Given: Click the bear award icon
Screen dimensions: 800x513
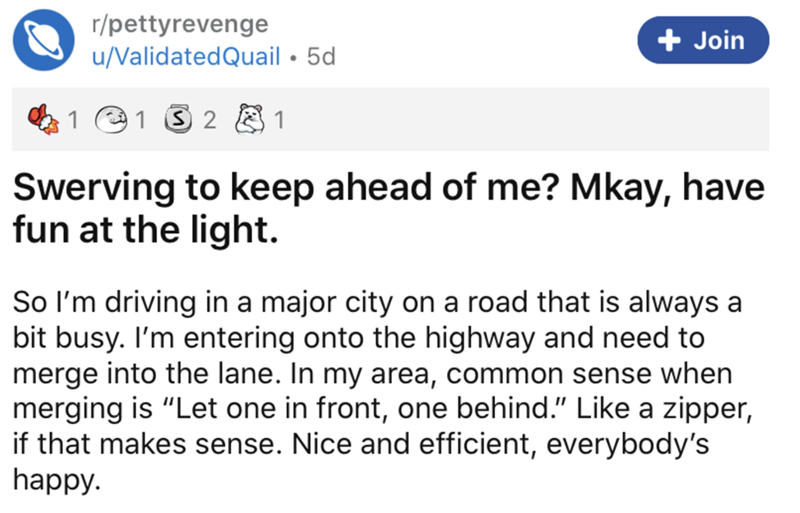Looking at the screenshot, I should point(251,121).
